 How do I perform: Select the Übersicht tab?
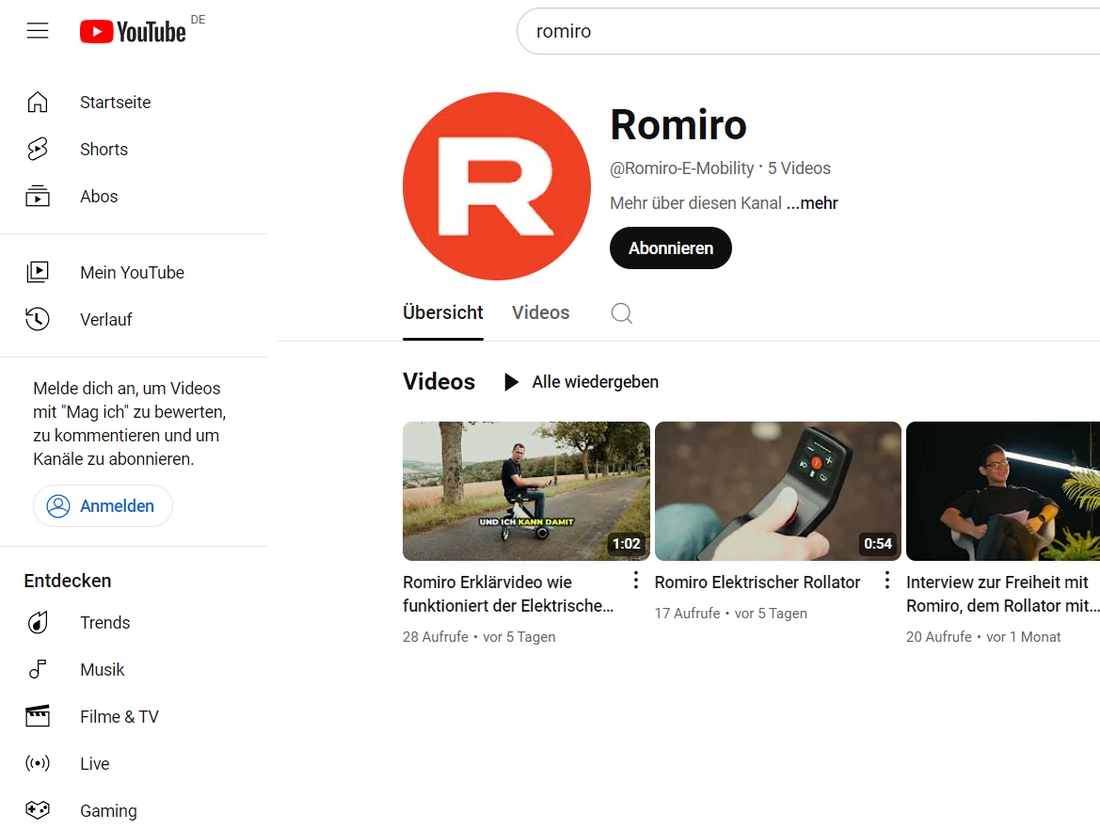point(443,313)
